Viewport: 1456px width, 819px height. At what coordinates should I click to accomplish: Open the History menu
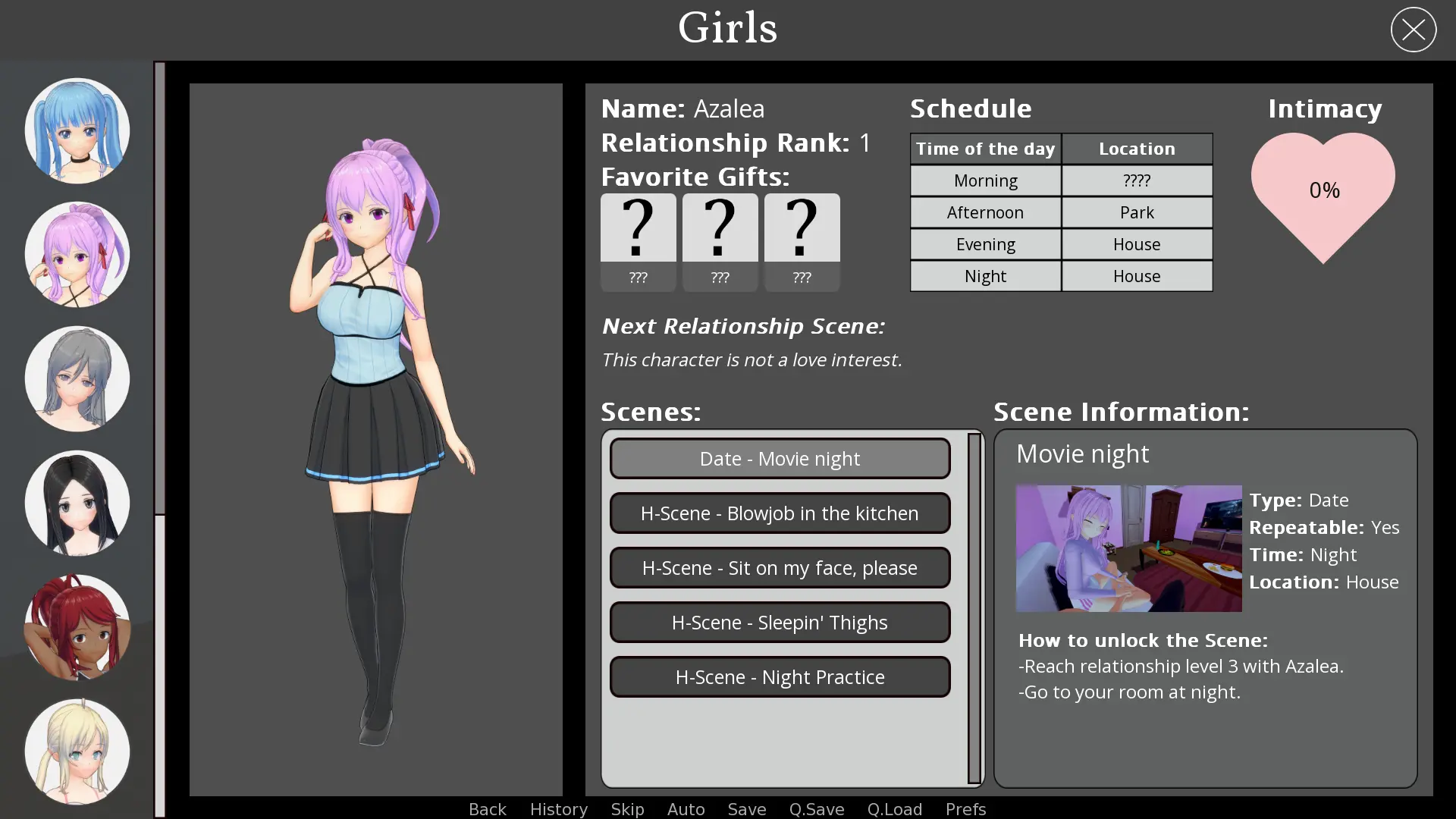click(x=558, y=809)
